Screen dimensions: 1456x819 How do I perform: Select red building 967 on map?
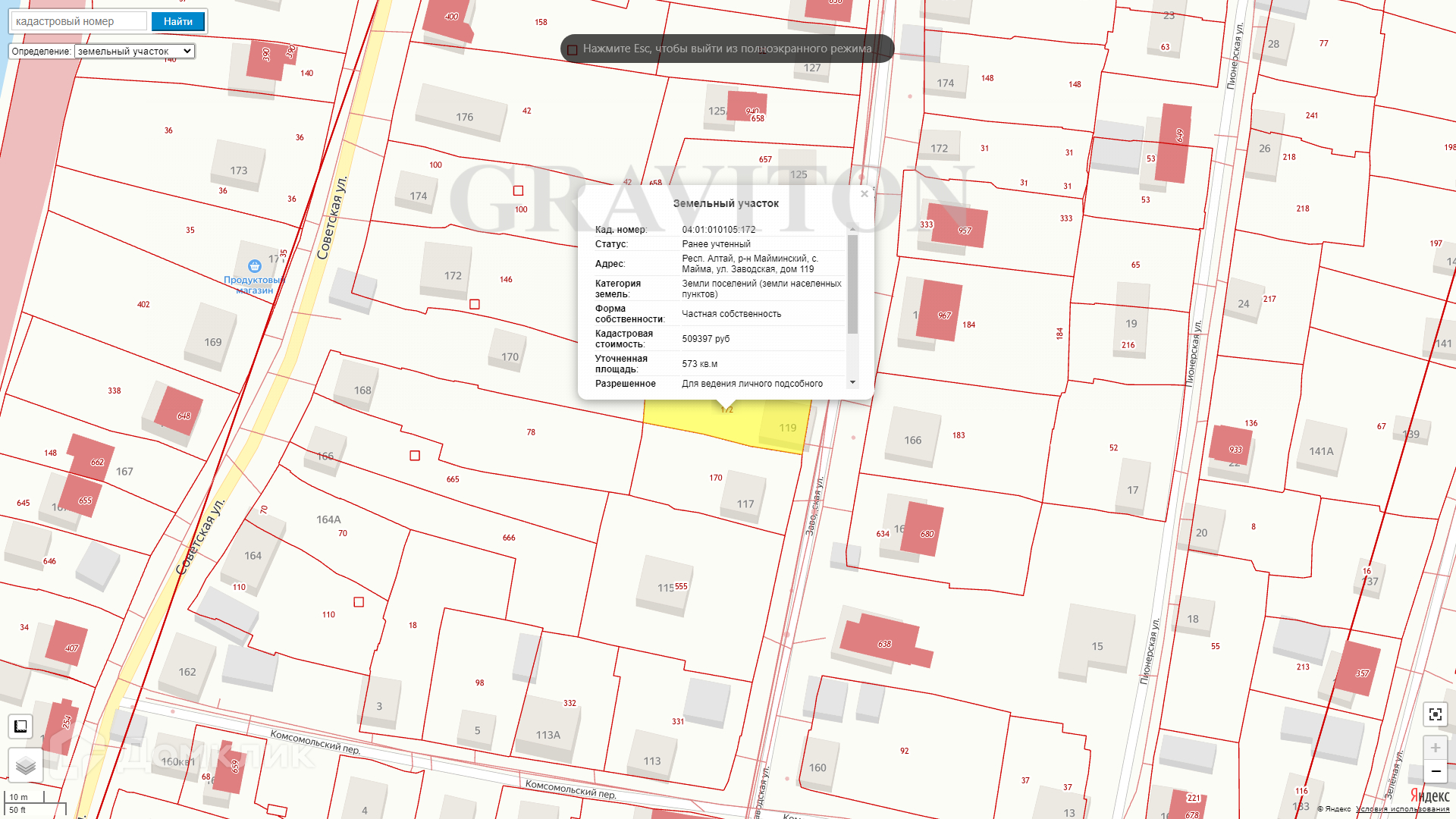[939, 311]
